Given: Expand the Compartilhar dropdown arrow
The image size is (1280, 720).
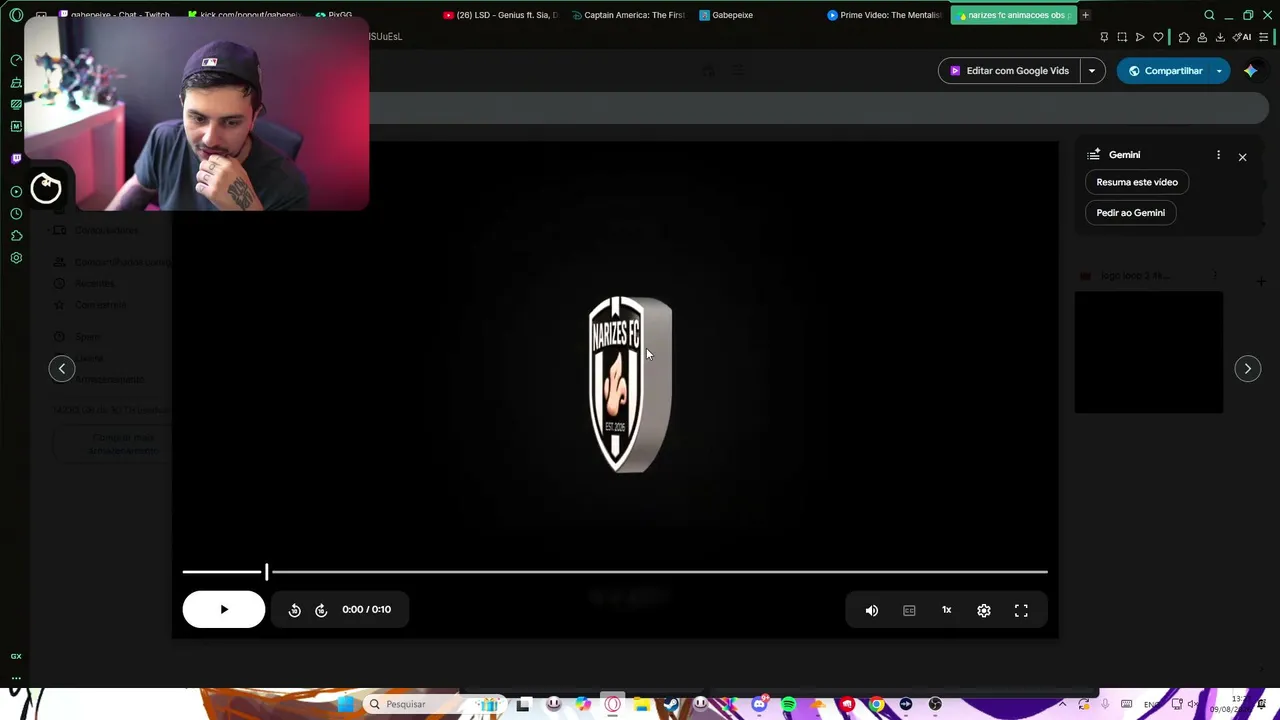Looking at the screenshot, I should click(1219, 71).
